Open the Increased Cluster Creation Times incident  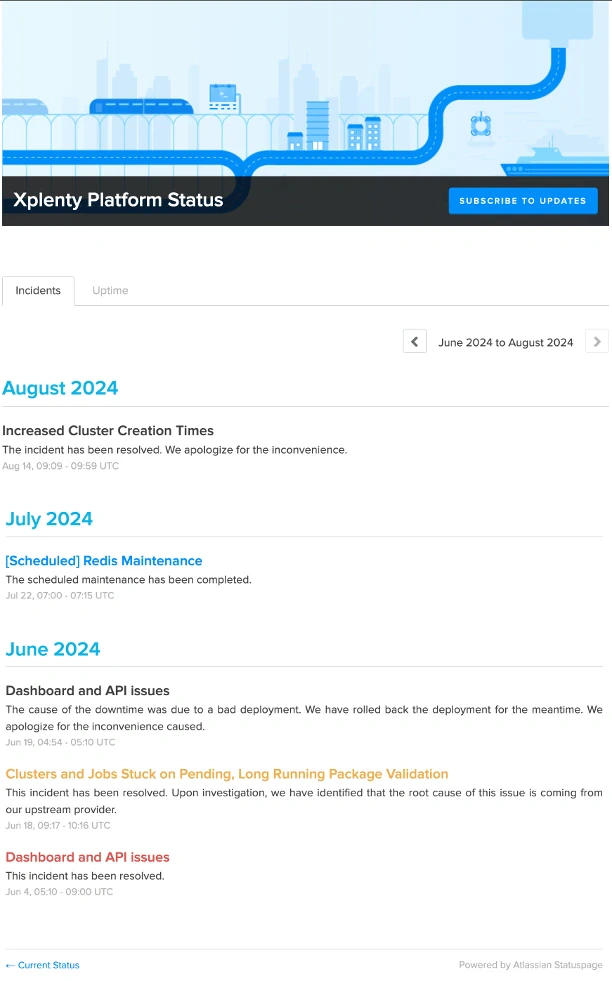(x=108, y=430)
